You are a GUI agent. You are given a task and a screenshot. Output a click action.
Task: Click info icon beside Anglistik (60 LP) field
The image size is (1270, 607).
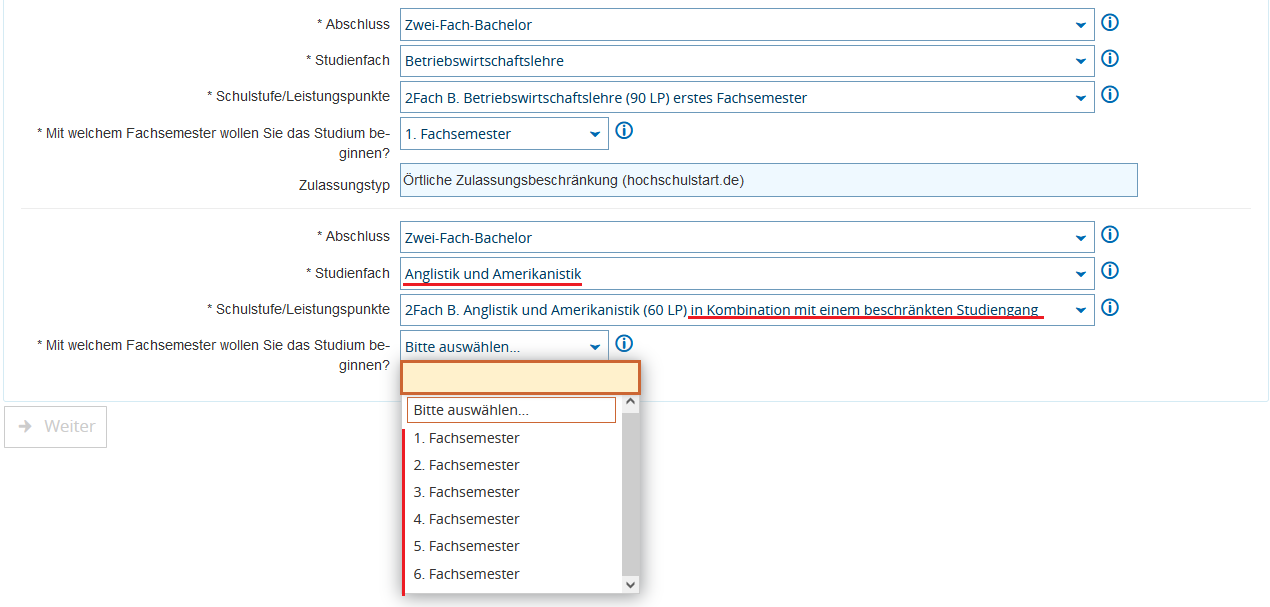(1109, 307)
